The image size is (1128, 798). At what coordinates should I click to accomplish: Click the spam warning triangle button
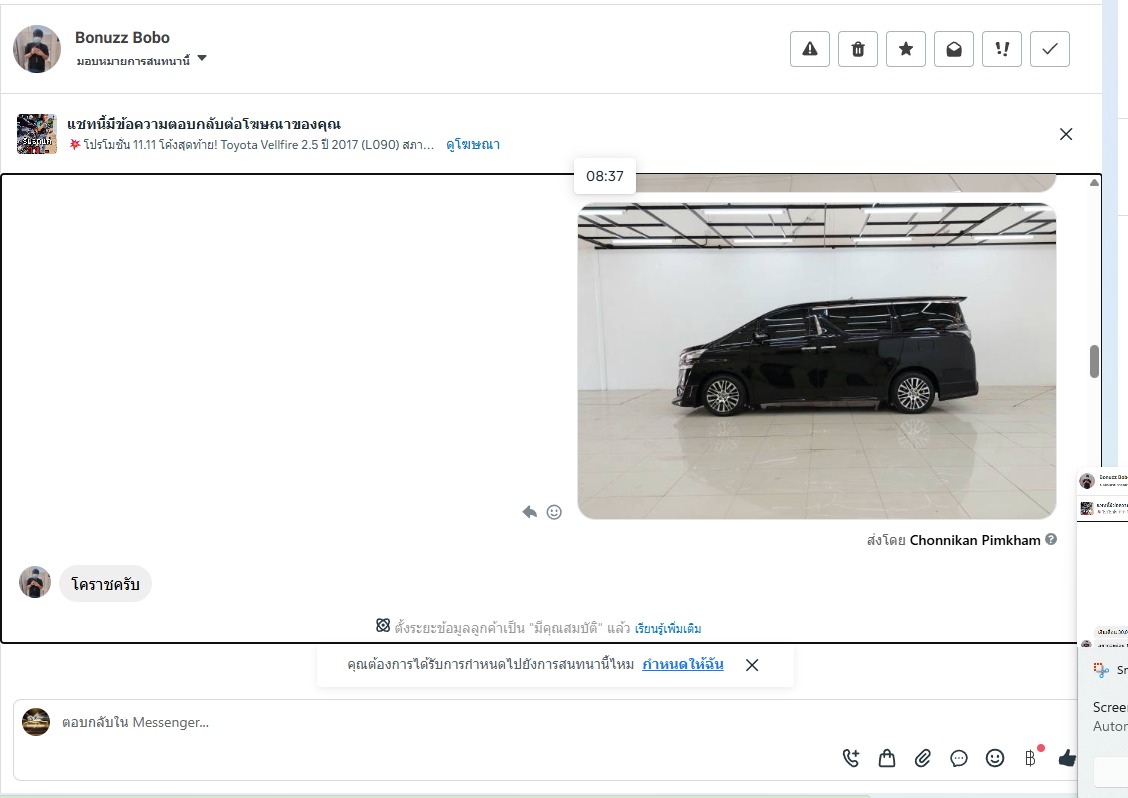[x=810, y=49]
